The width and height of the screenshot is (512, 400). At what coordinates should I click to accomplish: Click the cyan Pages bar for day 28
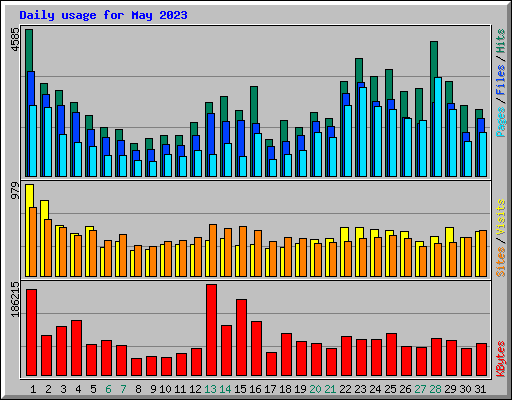point(438,127)
